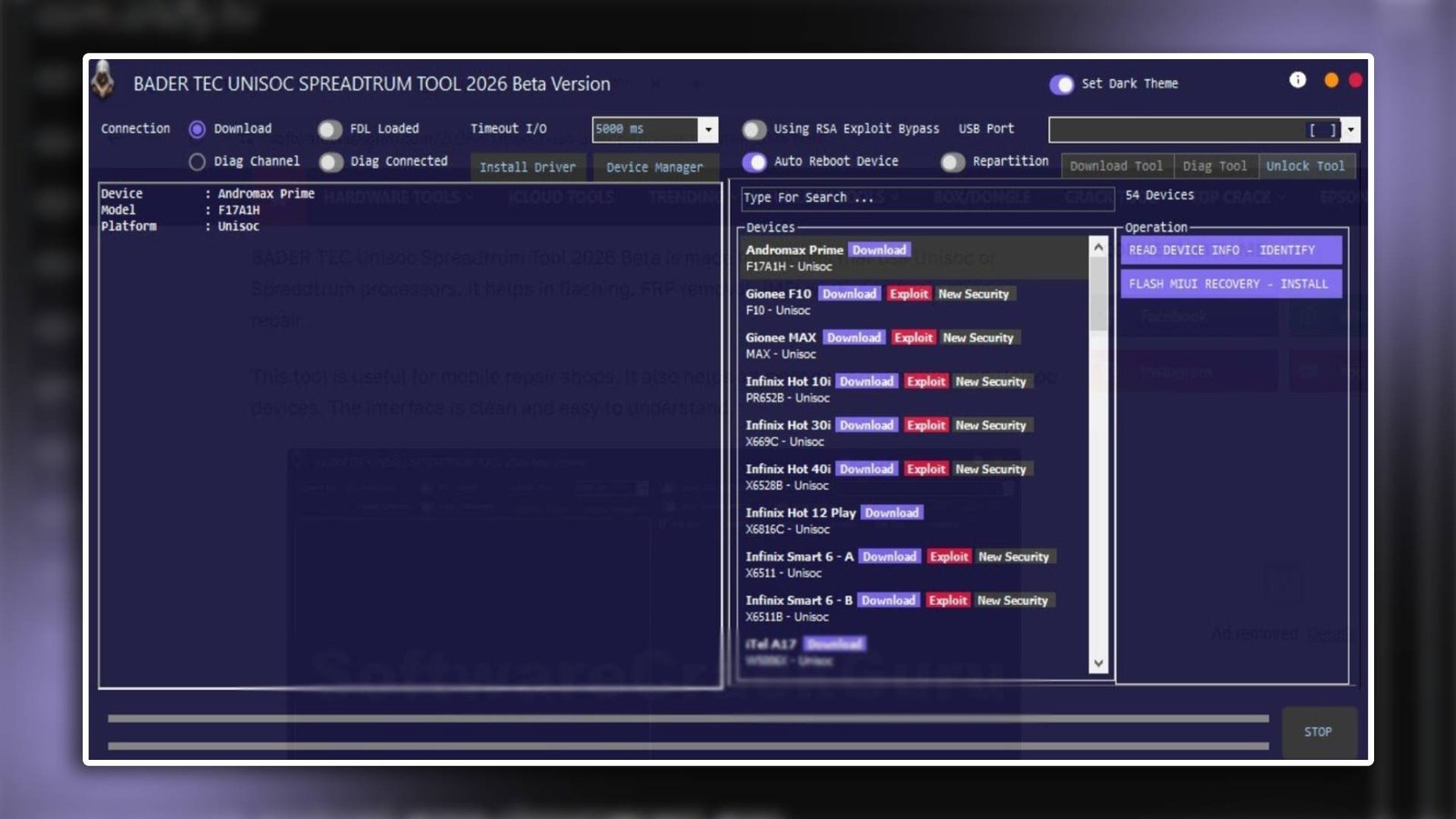The image size is (1456, 819).
Task: Expand the USB Port dropdown arrow
Action: pos(1350,130)
